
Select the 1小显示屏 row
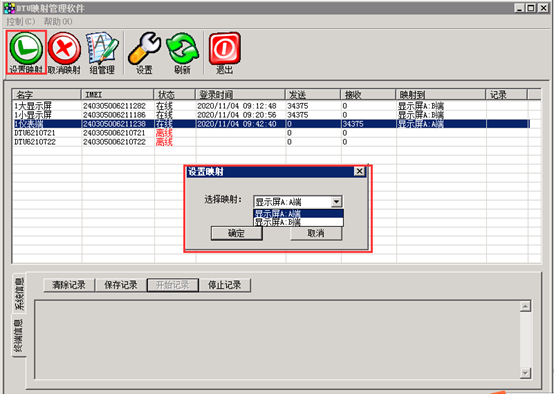(x=271, y=115)
